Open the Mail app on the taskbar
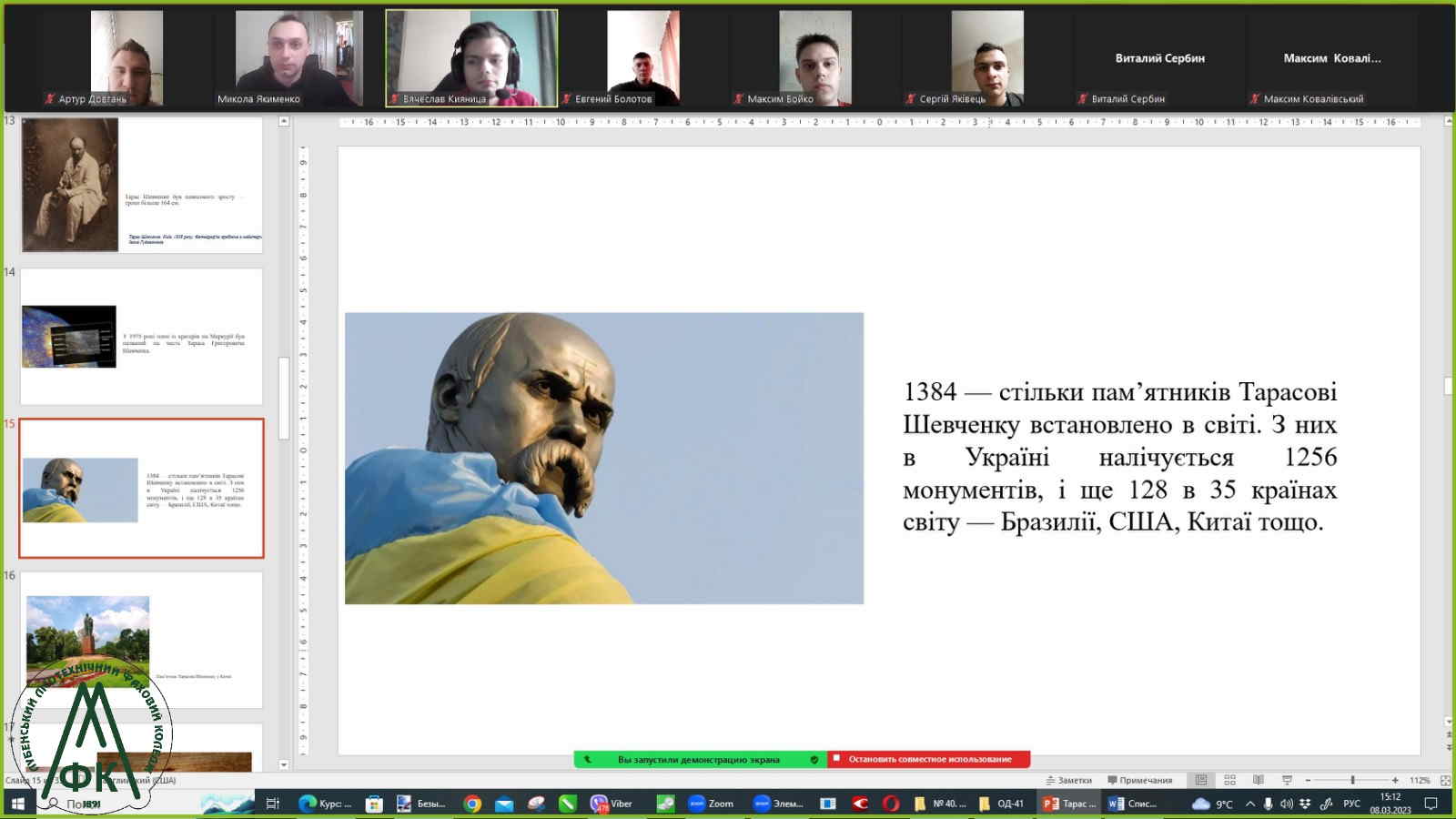This screenshot has width=1456, height=819. 504,804
